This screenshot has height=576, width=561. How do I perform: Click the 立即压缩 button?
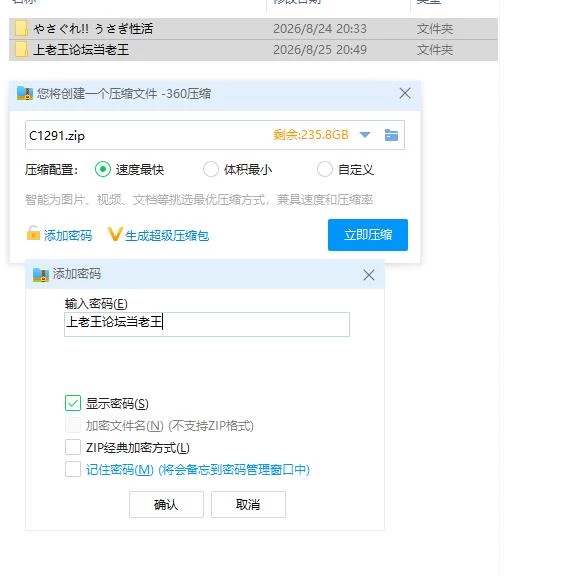click(368, 235)
